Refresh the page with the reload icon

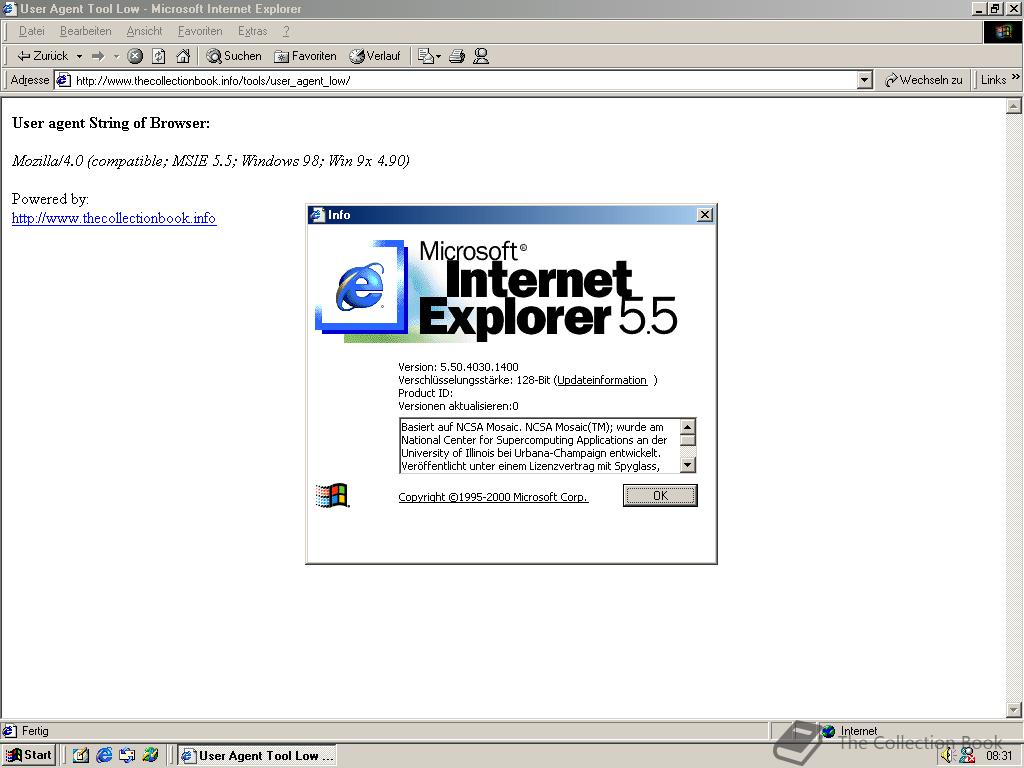[x=159, y=56]
